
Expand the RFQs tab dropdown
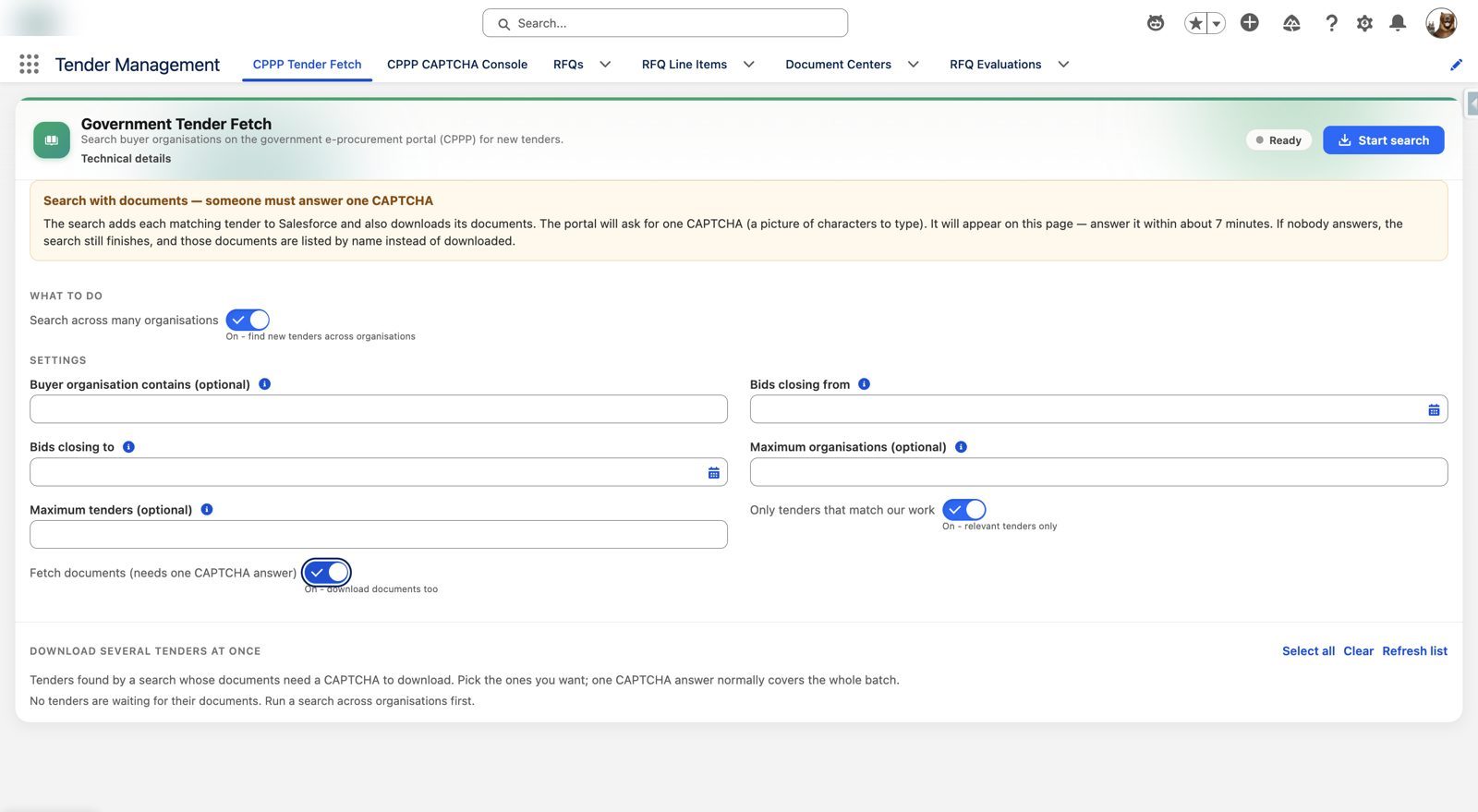click(605, 65)
